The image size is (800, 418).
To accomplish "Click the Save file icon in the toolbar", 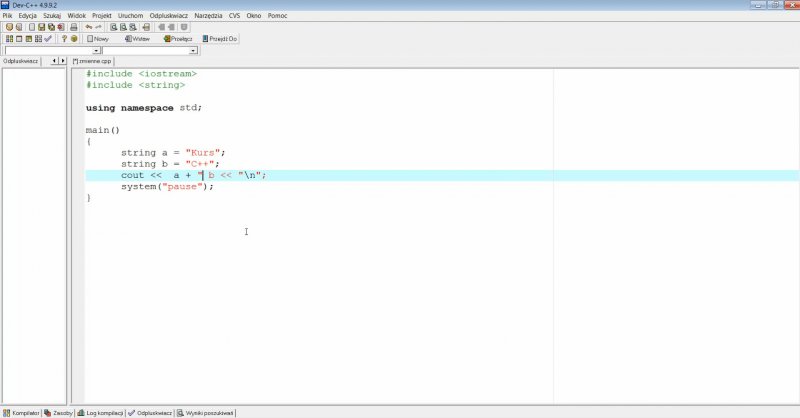I will point(40,27).
